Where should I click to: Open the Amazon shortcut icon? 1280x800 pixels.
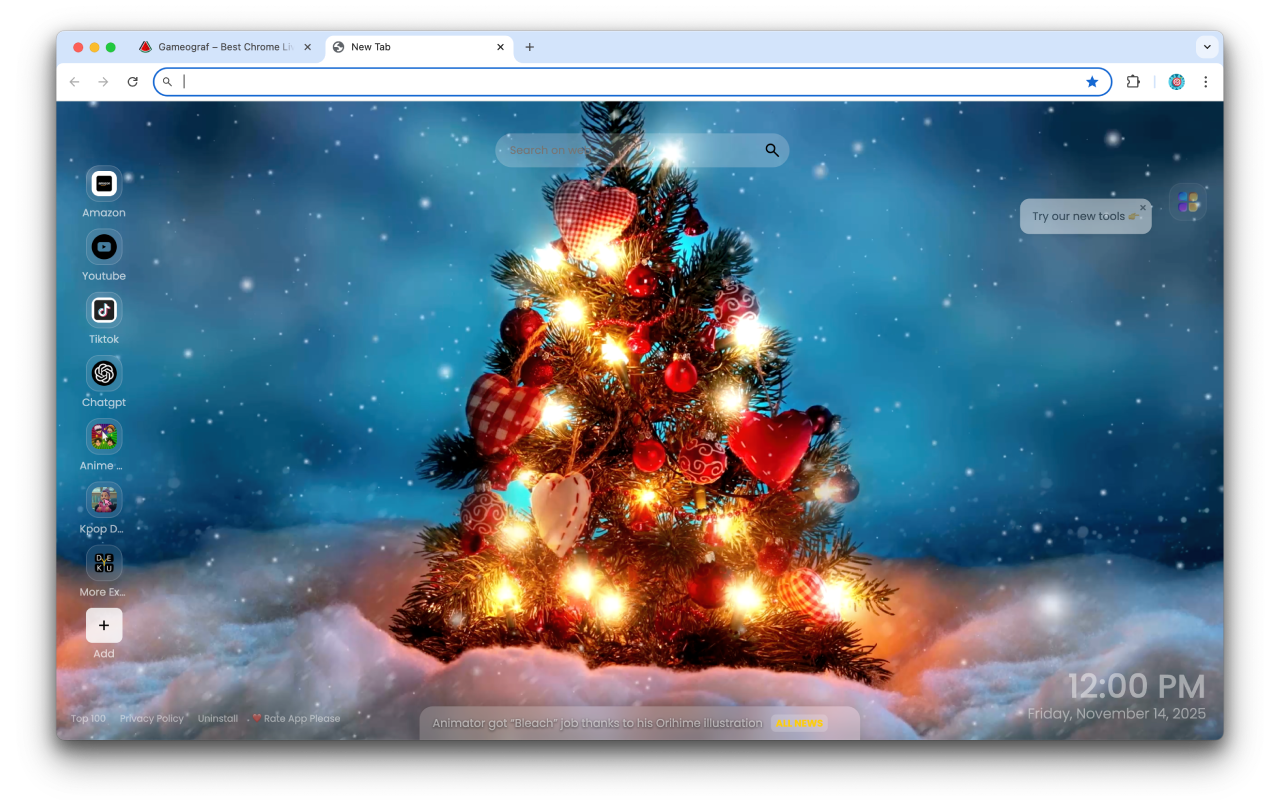pos(104,184)
